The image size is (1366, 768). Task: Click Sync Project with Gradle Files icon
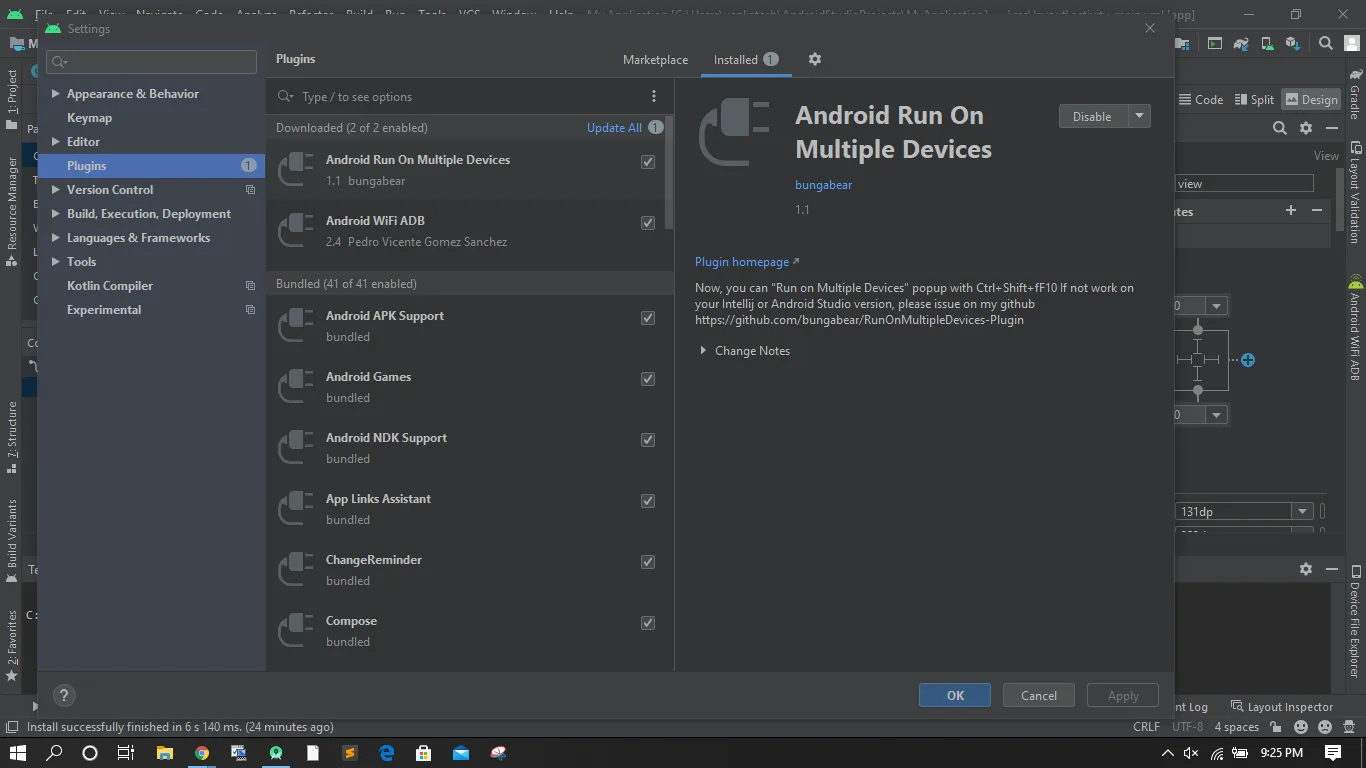(x=1241, y=43)
